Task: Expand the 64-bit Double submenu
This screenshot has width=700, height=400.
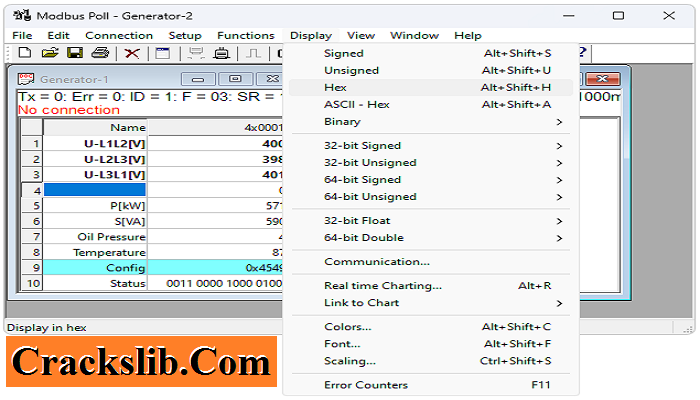Action: [x=431, y=238]
